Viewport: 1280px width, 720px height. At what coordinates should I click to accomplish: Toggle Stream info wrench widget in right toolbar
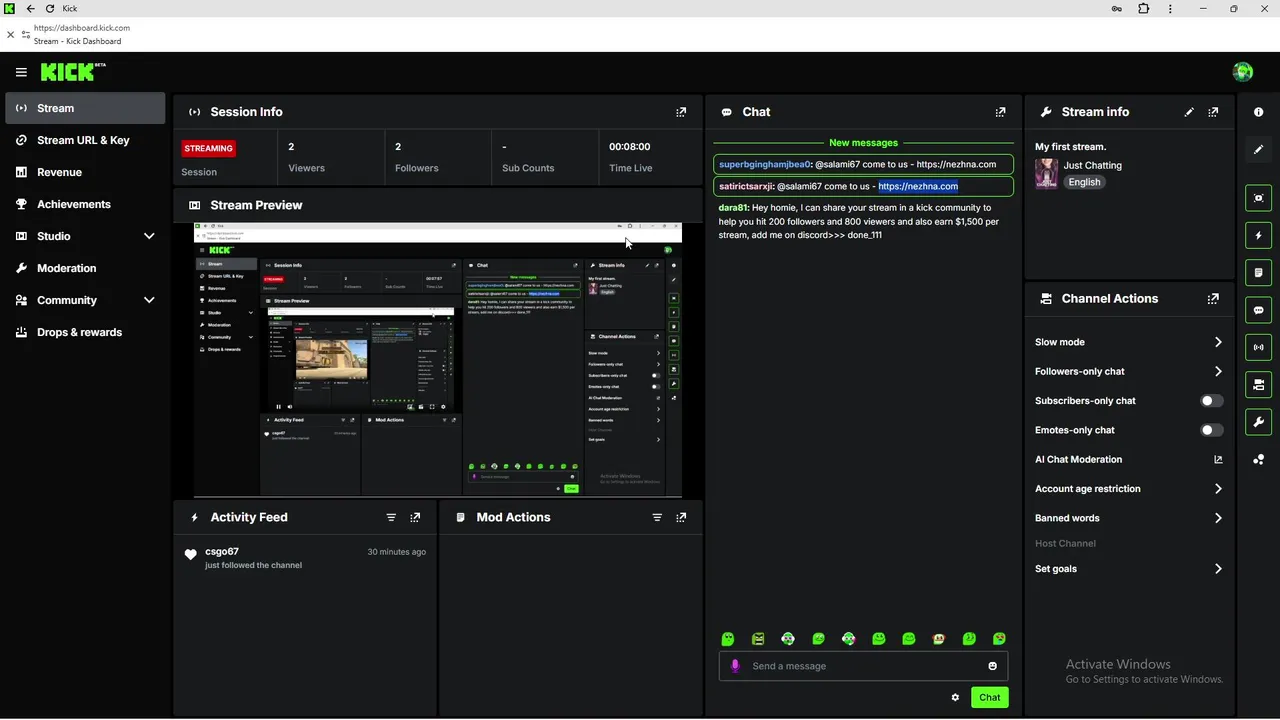[x=1259, y=422]
